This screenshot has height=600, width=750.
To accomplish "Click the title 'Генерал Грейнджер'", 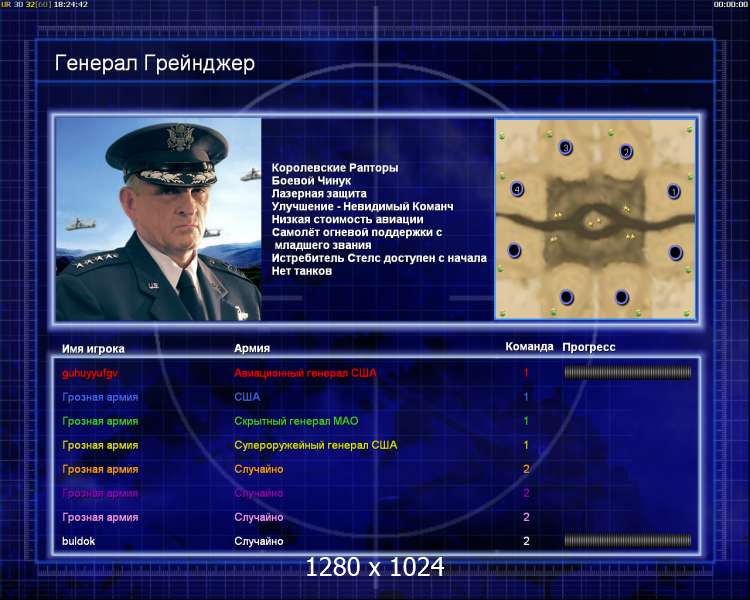I will [x=154, y=63].
